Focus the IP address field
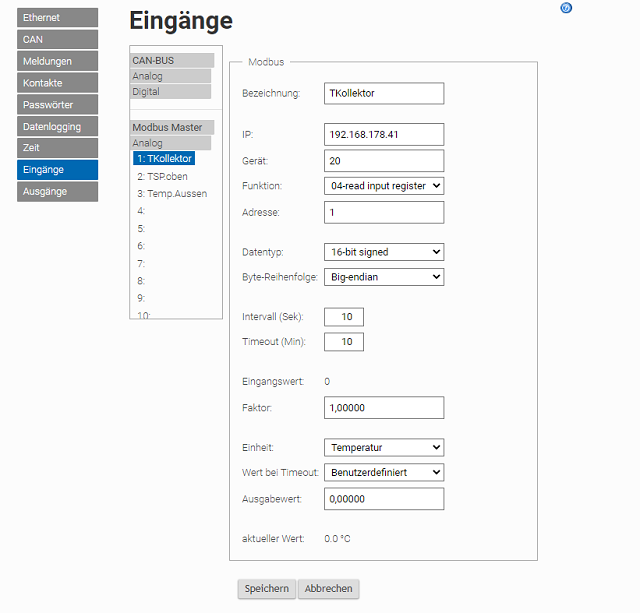Viewport: 640px width, 613px height. [384, 134]
